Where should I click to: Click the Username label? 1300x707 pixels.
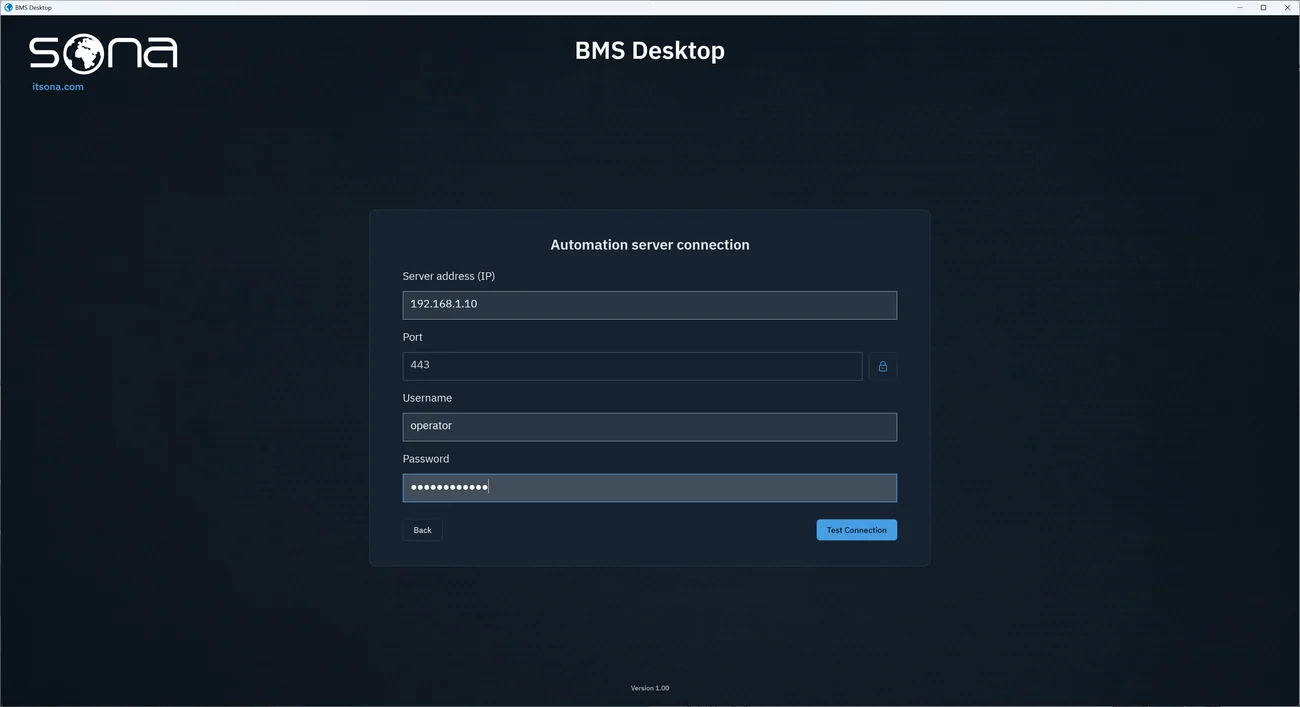pyautogui.click(x=427, y=398)
